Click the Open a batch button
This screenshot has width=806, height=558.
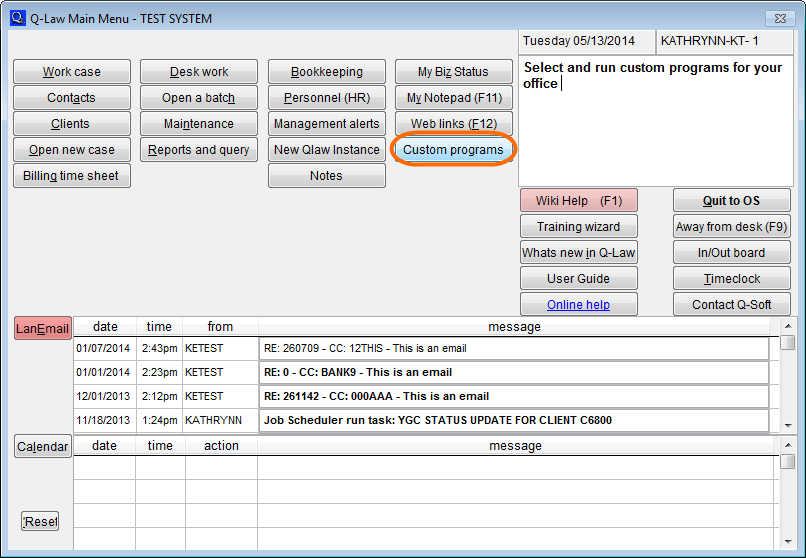tap(199, 98)
